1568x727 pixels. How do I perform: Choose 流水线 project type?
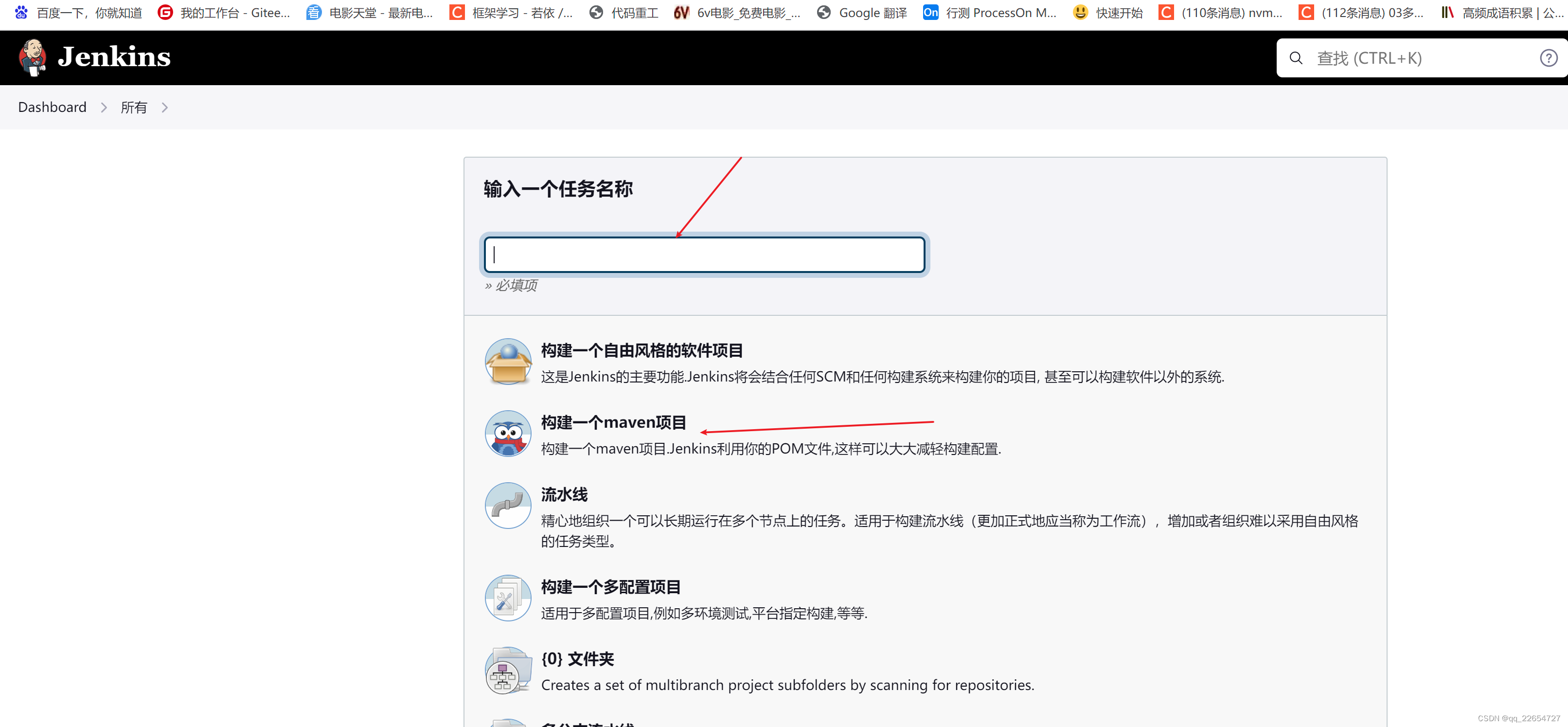pos(564,494)
